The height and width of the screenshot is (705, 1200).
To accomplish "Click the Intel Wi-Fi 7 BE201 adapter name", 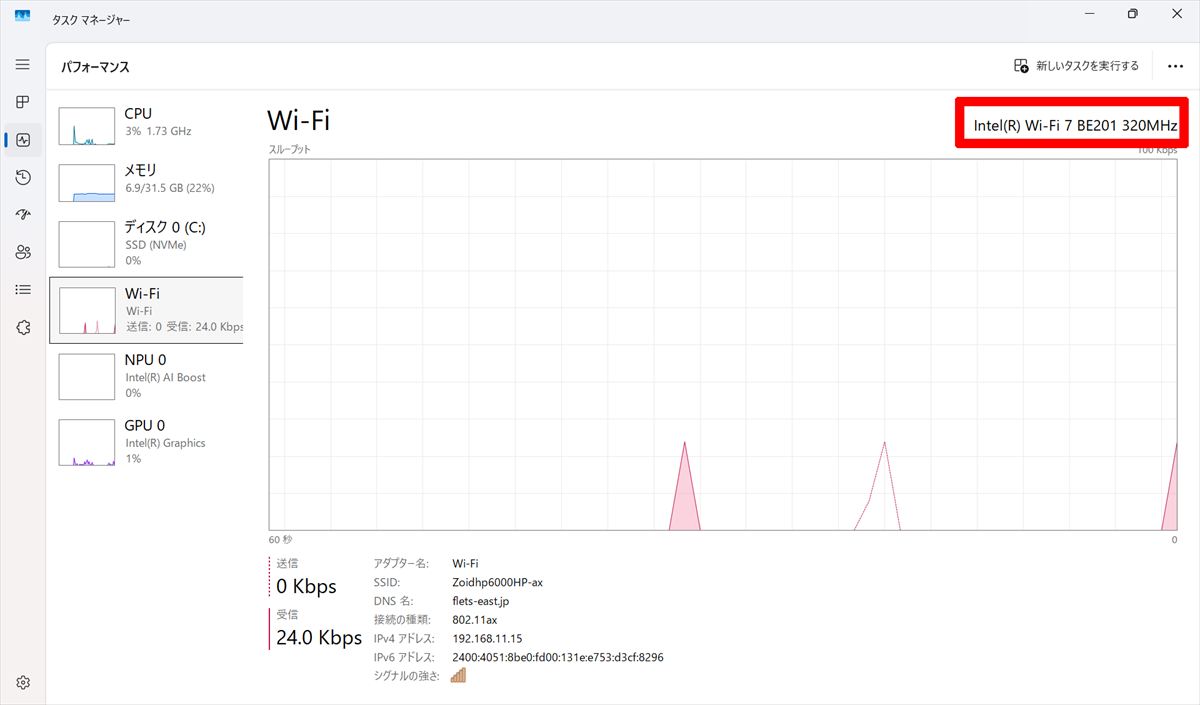I will (x=1075, y=127).
